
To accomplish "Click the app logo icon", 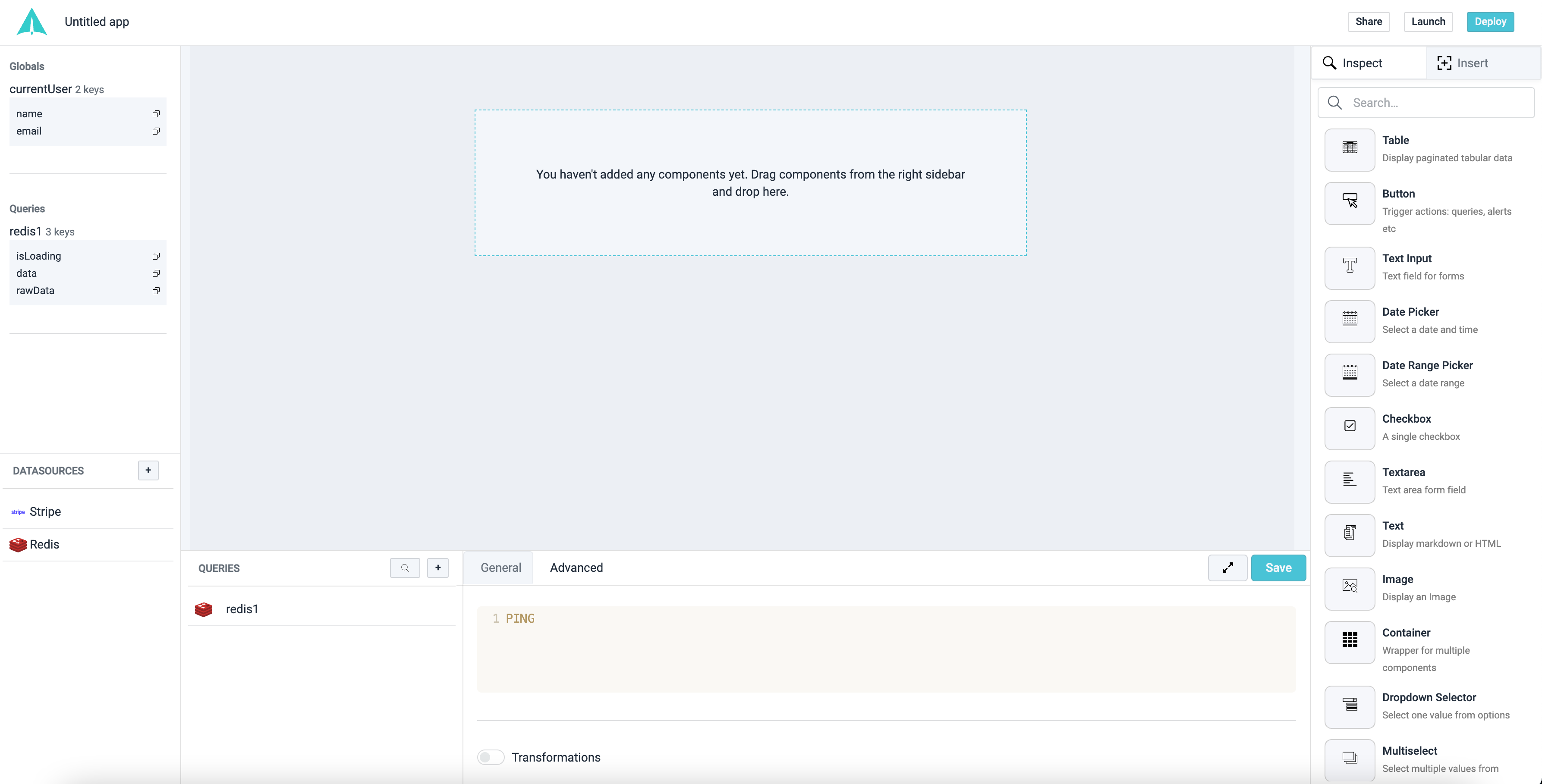I will pos(32,22).
